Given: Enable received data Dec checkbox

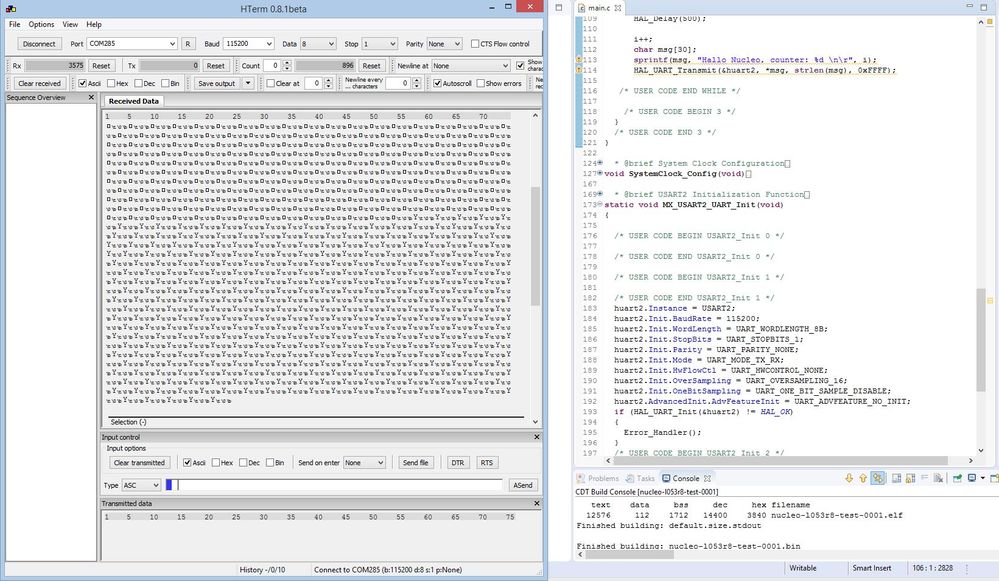Looking at the screenshot, I should tap(138, 83).
